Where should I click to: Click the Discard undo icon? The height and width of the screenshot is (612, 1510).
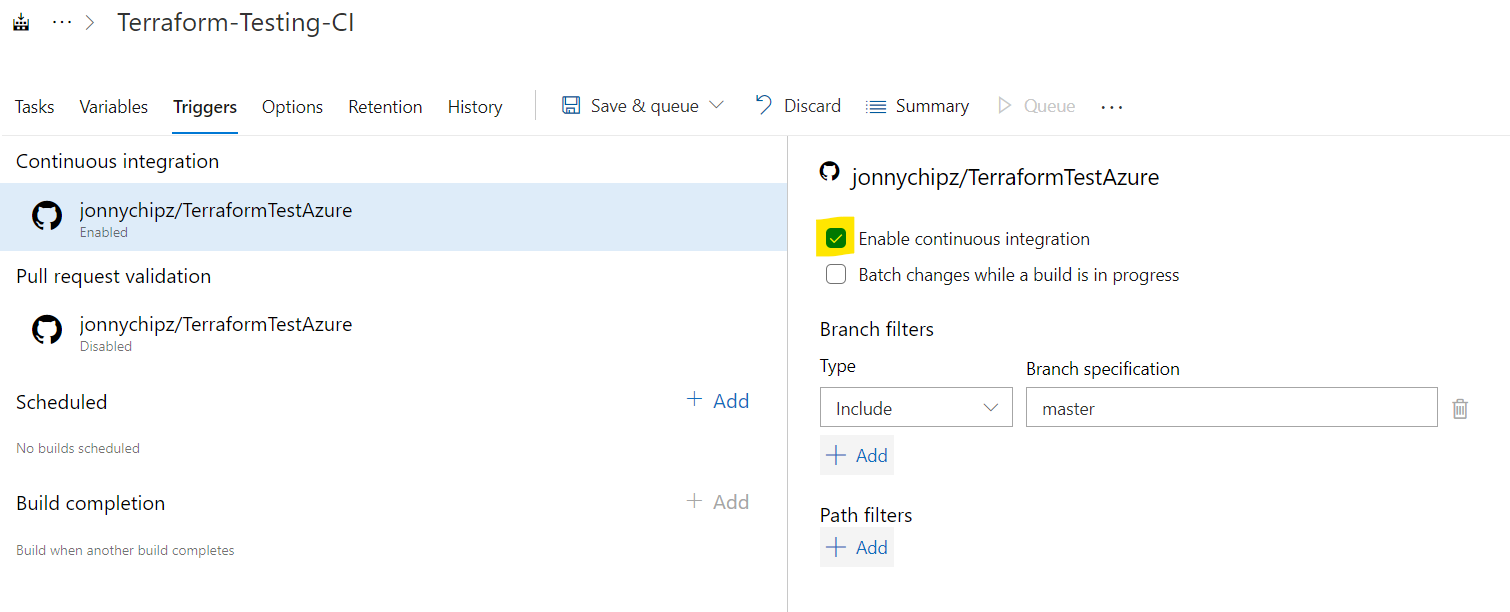(x=764, y=105)
